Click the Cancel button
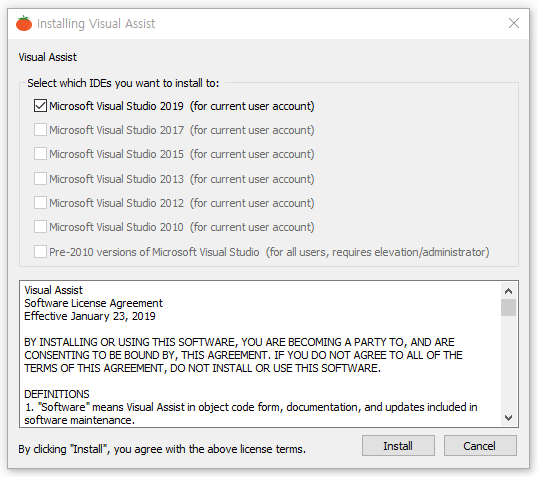The image size is (538, 477). 480,446
